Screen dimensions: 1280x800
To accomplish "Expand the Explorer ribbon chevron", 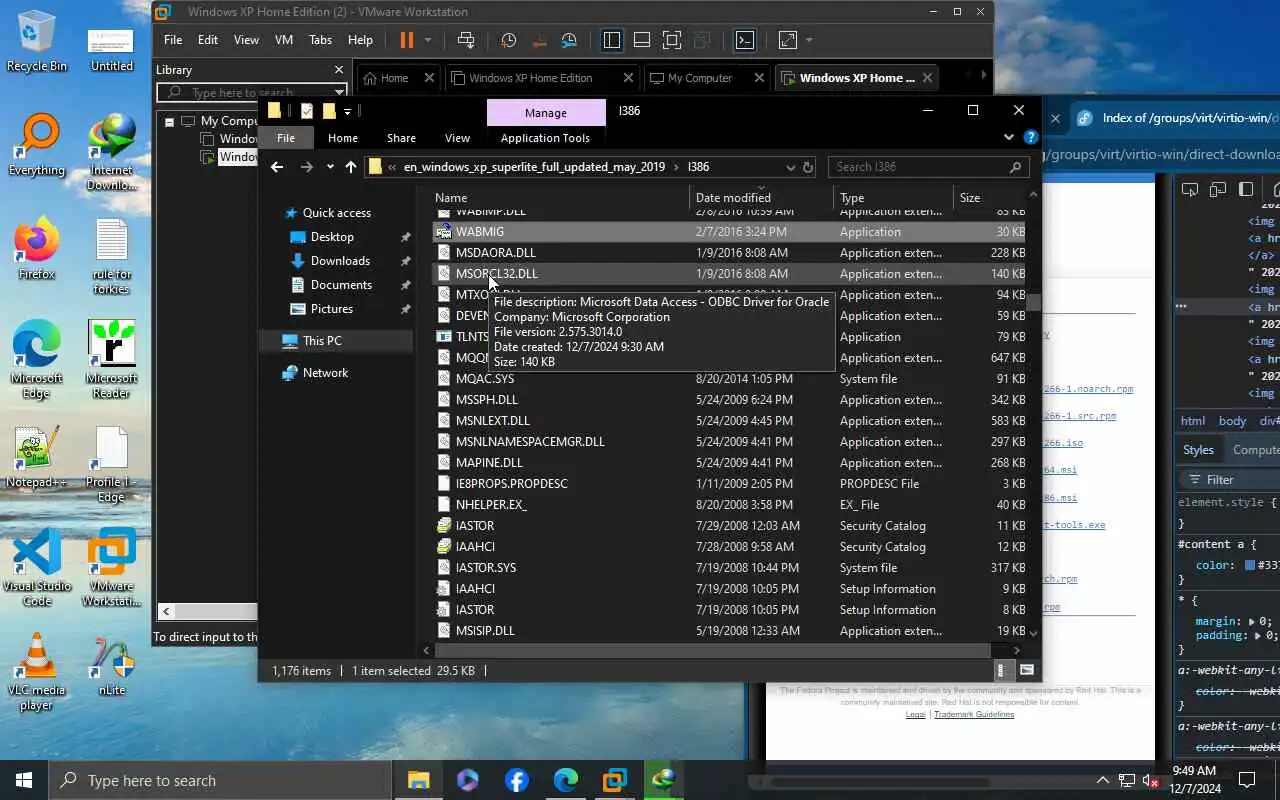I will pos(1009,138).
